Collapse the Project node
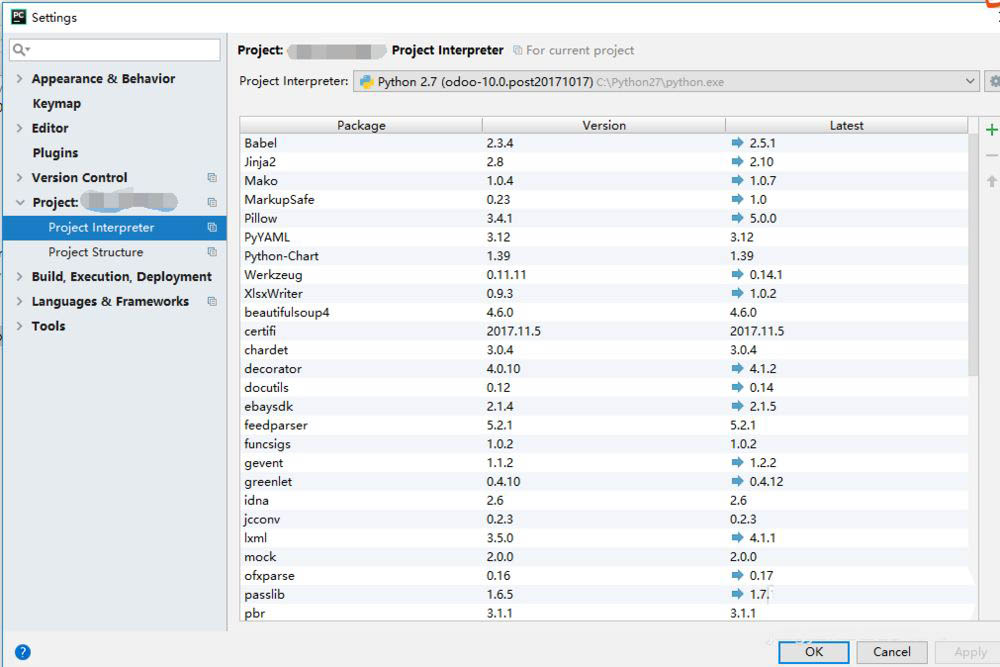The height and width of the screenshot is (667, 1000). (x=20, y=202)
